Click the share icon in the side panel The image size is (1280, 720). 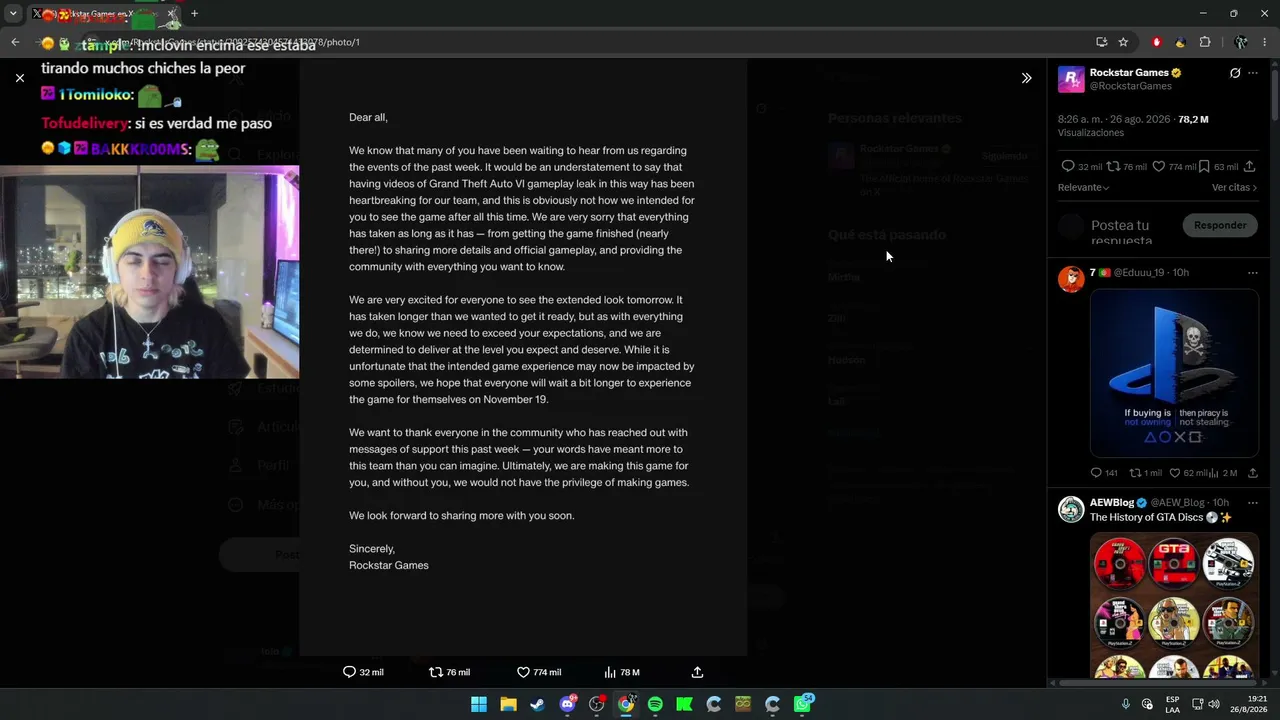pos(1250,166)
